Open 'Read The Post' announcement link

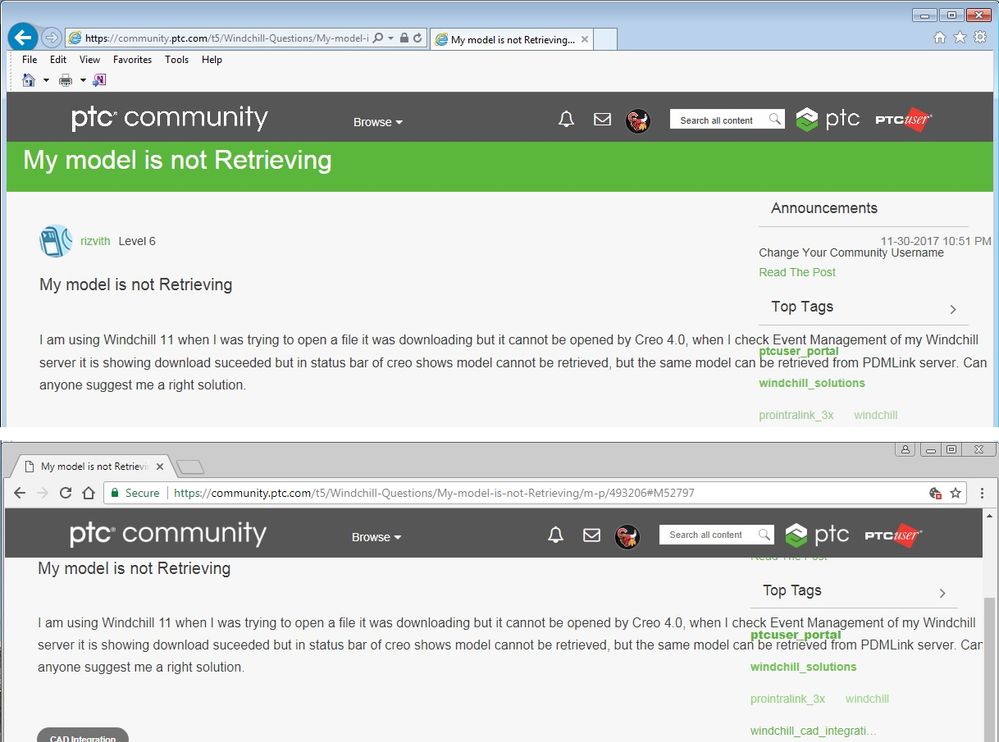click(x=797, y=272)
